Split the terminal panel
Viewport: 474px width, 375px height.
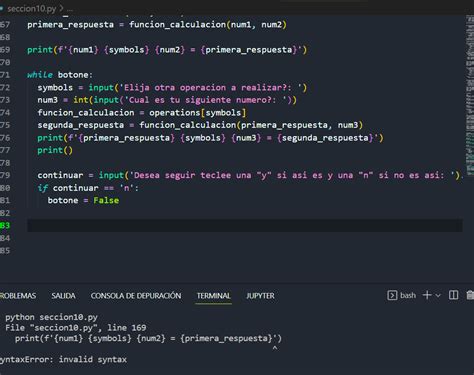pyautogui.click(x=453, y=295)
